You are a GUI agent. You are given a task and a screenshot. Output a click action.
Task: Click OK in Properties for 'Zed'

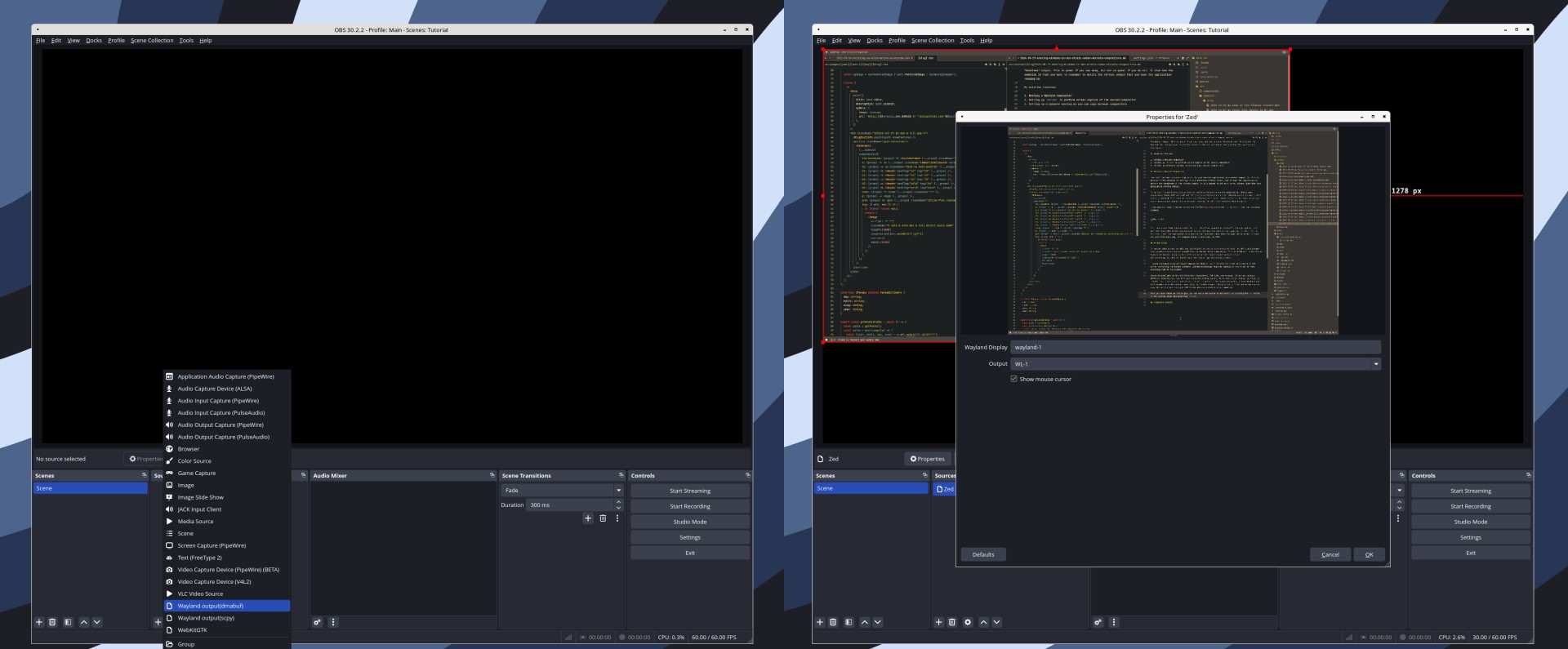(1369, 554)
